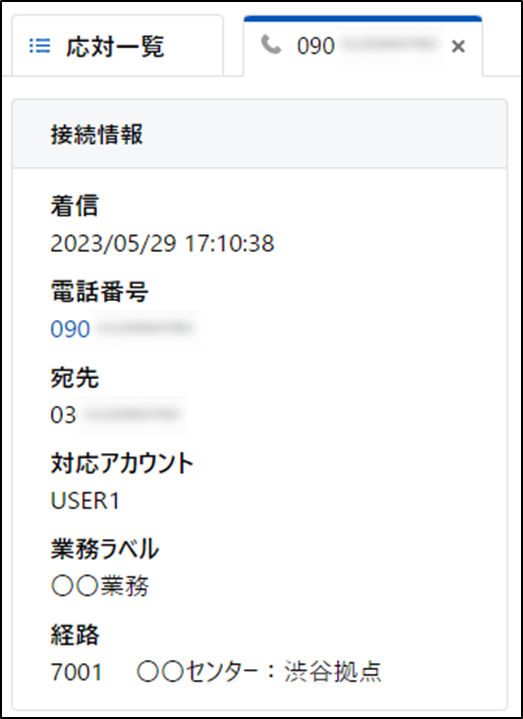The image size is (523, 719).
Task: Open the 応対一覧 tab
Action: click(117, 46)
